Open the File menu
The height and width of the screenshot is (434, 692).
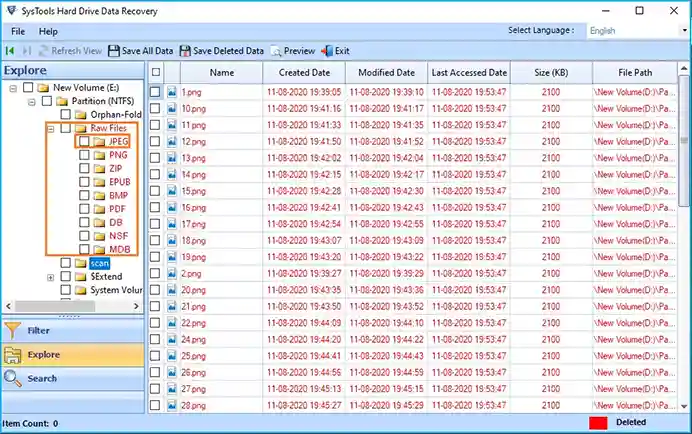point(18,31)
